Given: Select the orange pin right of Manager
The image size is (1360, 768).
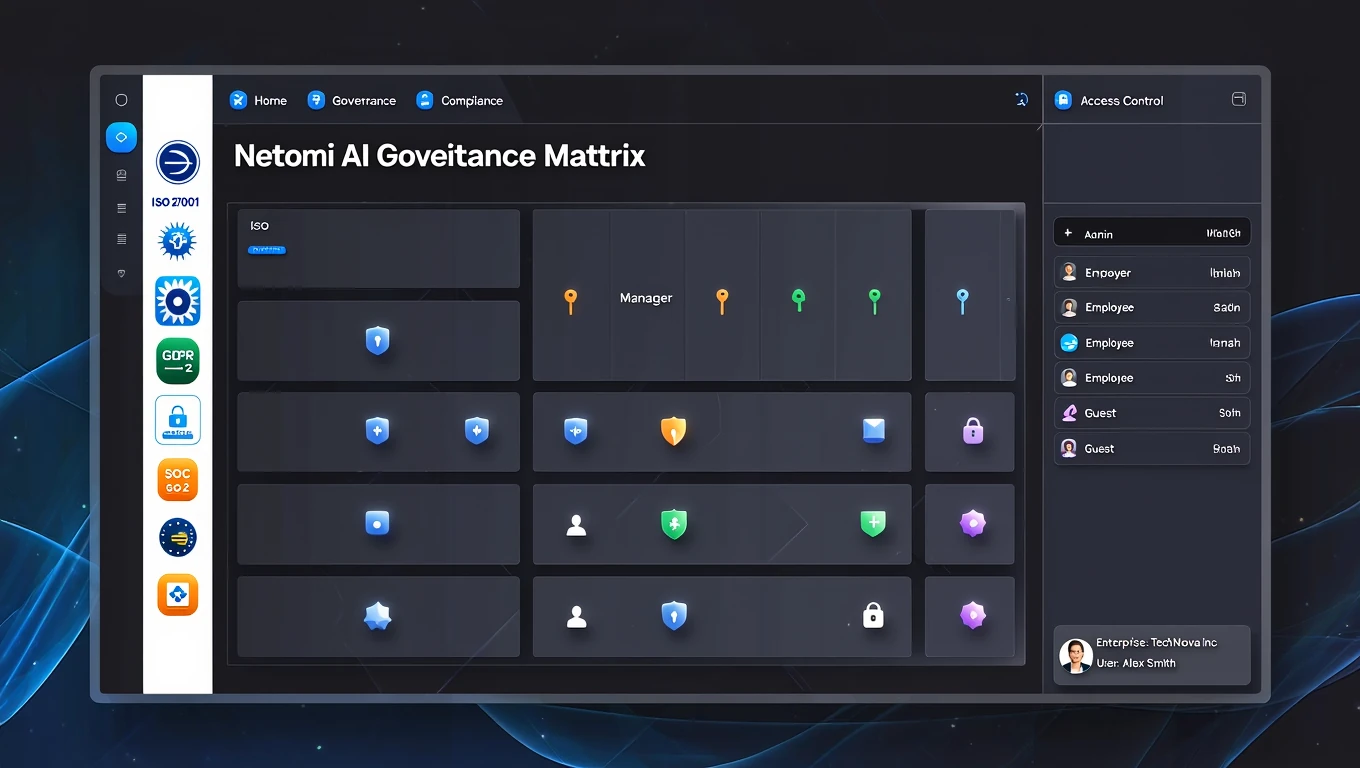Looking at the screenshot, I should (722, 300).
